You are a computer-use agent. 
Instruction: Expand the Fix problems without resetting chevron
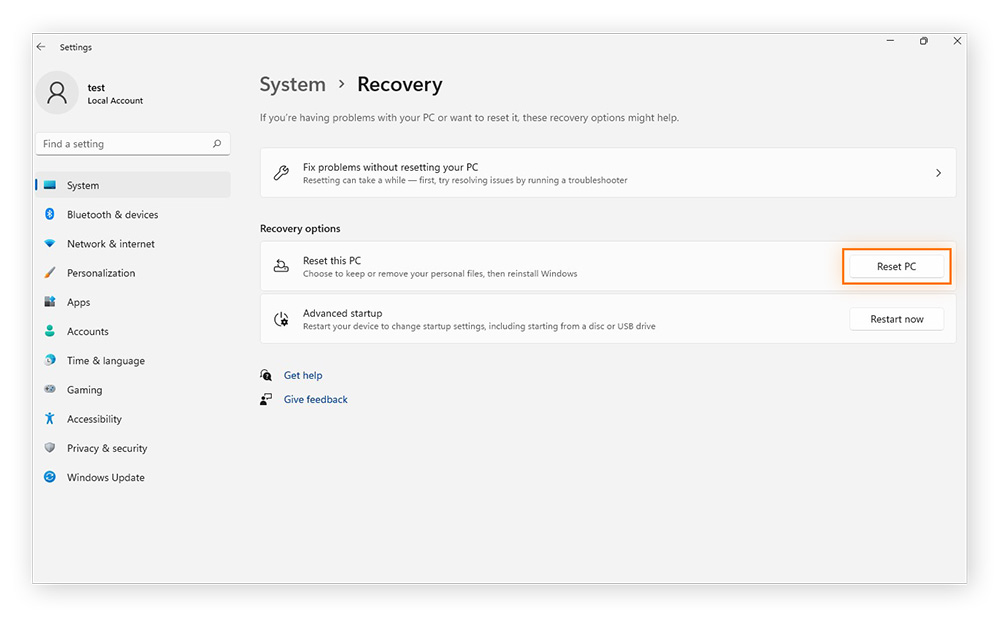pos(938,173)
